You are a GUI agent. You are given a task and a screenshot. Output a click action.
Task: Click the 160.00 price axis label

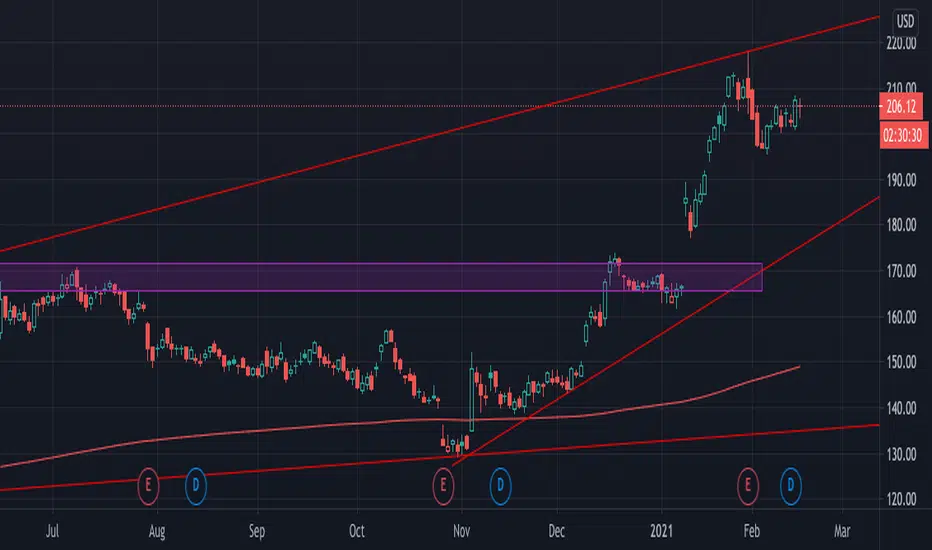(x=901, y=317)
